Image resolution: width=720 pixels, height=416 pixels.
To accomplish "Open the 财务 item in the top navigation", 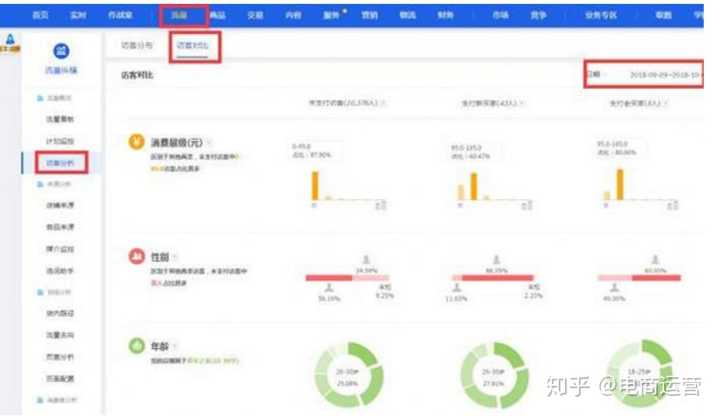I will 445,15.
